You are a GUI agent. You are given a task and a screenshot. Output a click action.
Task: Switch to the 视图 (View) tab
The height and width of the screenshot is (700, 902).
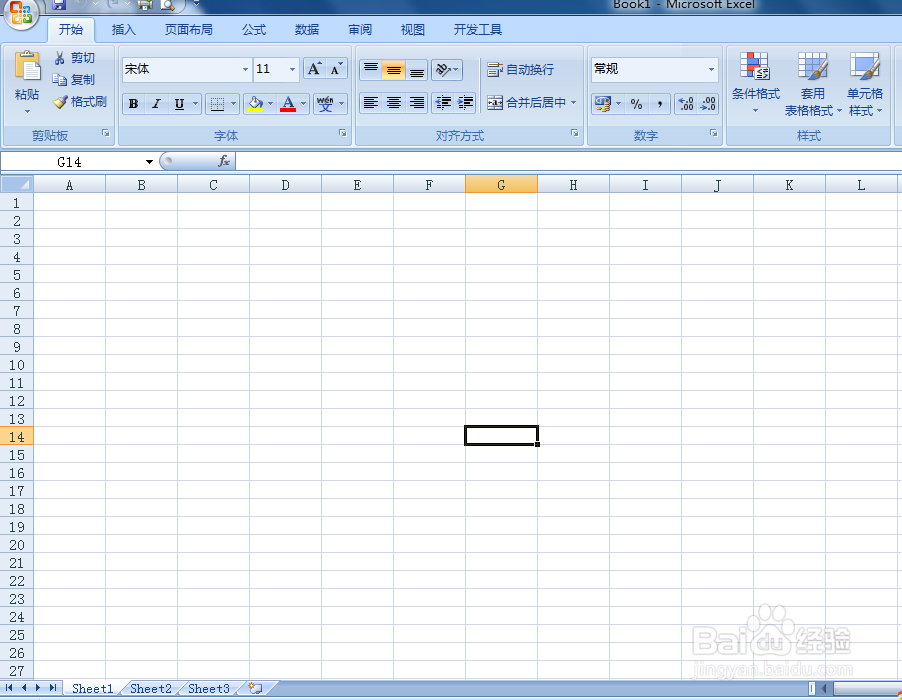point(412,29)
